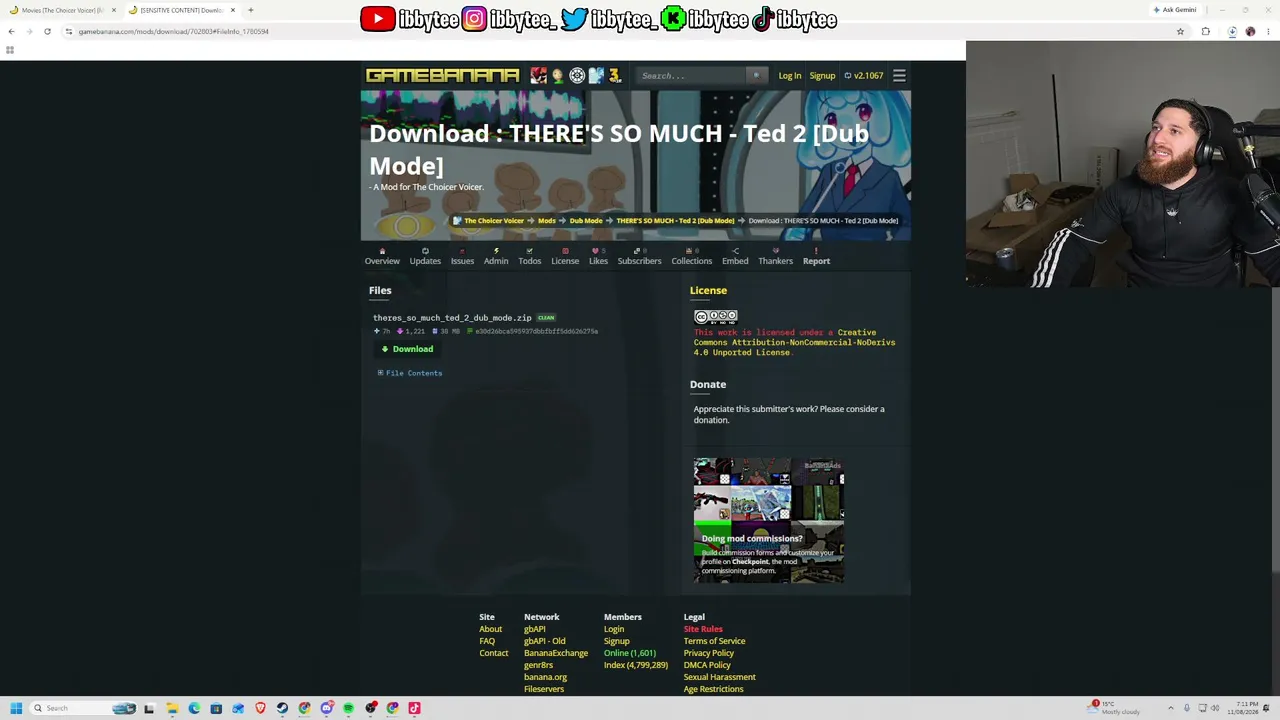The height and width of the screenshot is (720, 1280).
Task: Bookmark this page with the star icon
Action: click(x=1180, y=31)
